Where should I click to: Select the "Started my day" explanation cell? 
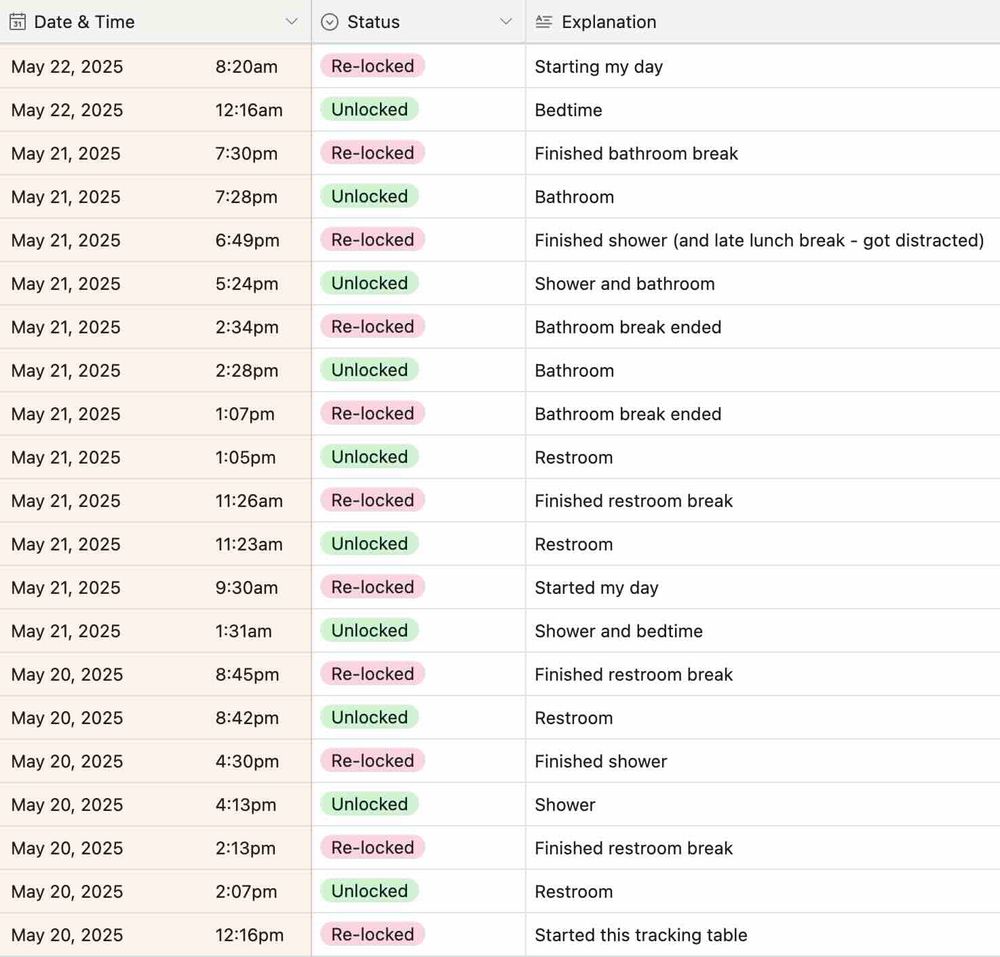point(596,588)
